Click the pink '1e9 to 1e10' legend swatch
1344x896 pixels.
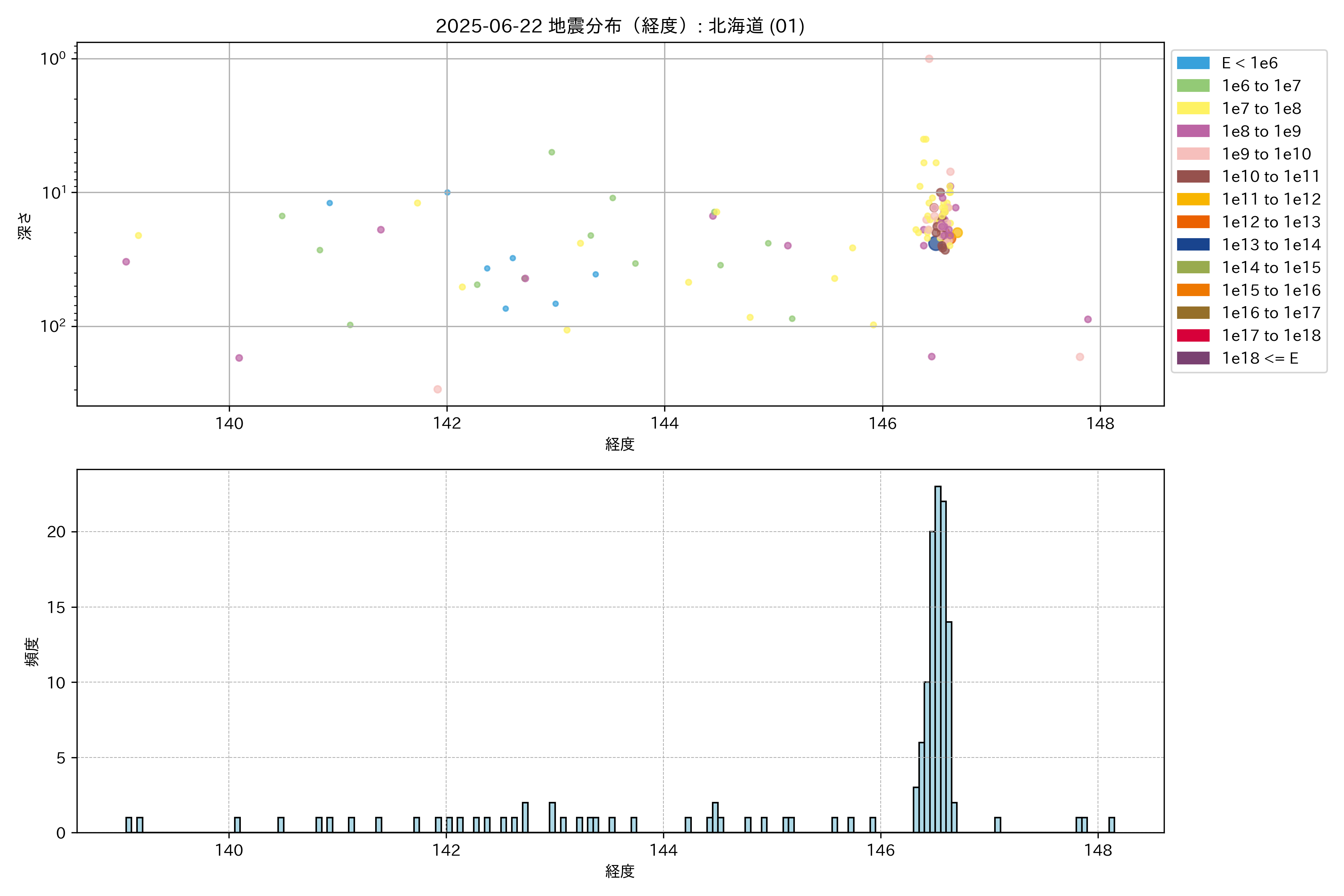pyautogui.click(x=1192, y=154)
